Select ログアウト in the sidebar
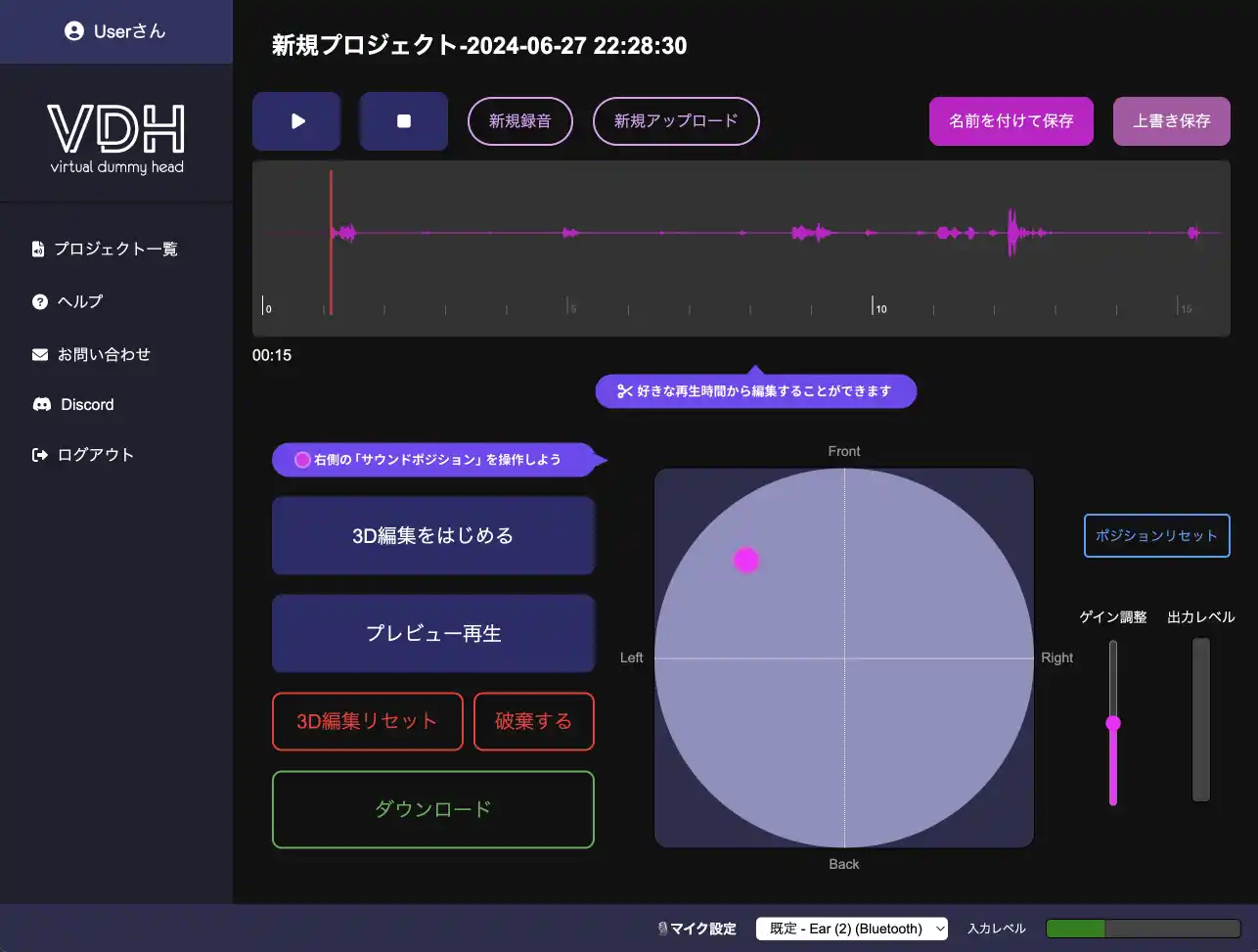Viewport: 1258px width, 952px height. pos(95,454)
